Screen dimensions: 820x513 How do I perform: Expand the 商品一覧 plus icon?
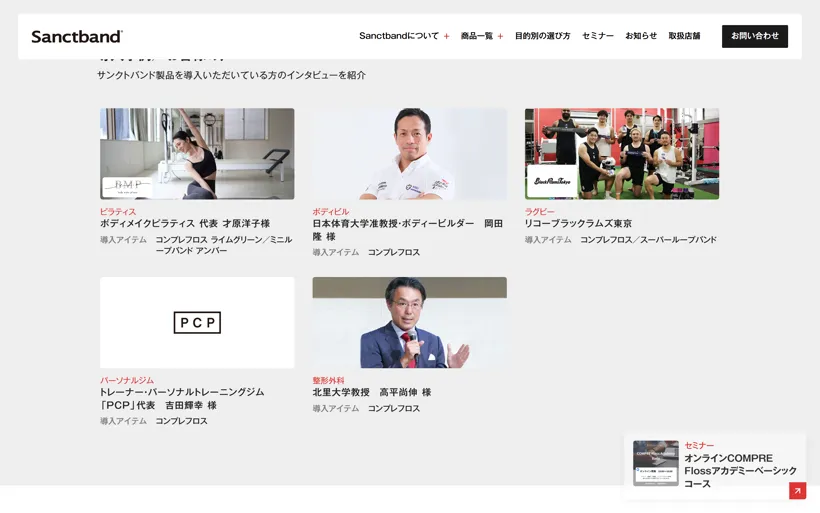[500, 36]
